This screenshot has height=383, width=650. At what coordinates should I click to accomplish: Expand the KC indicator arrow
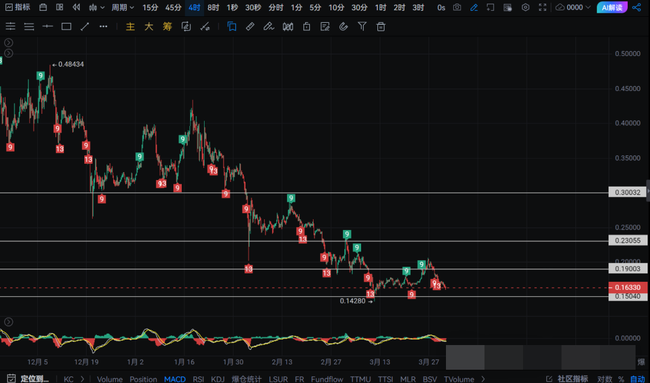coord(82,378)
